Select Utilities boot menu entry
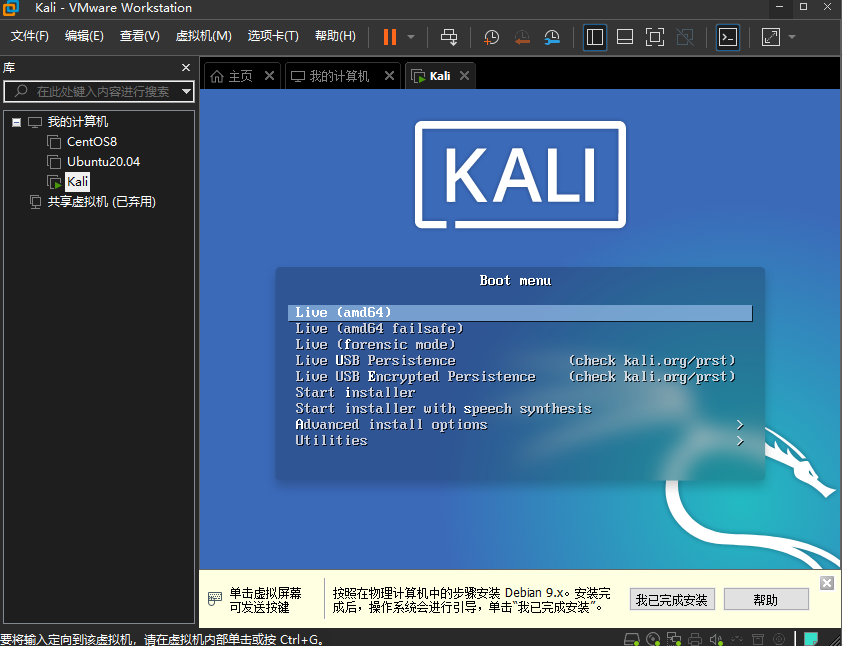The width and height of the screenshot is (843, 646). click(331, 441)
